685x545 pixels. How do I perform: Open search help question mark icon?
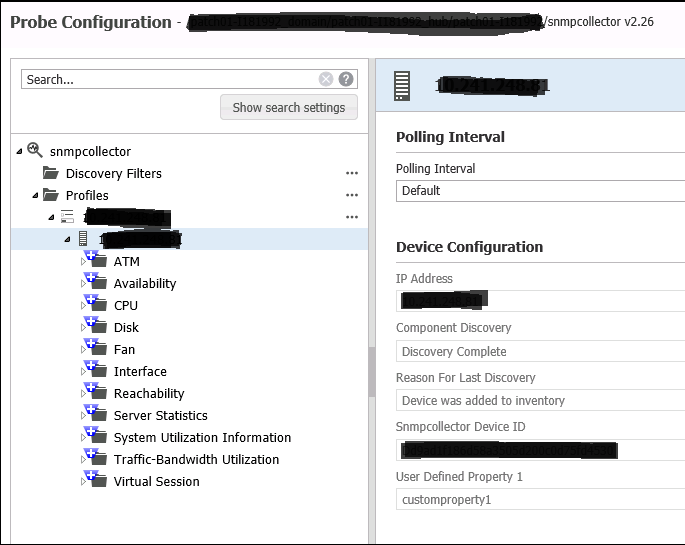(346, 79)
